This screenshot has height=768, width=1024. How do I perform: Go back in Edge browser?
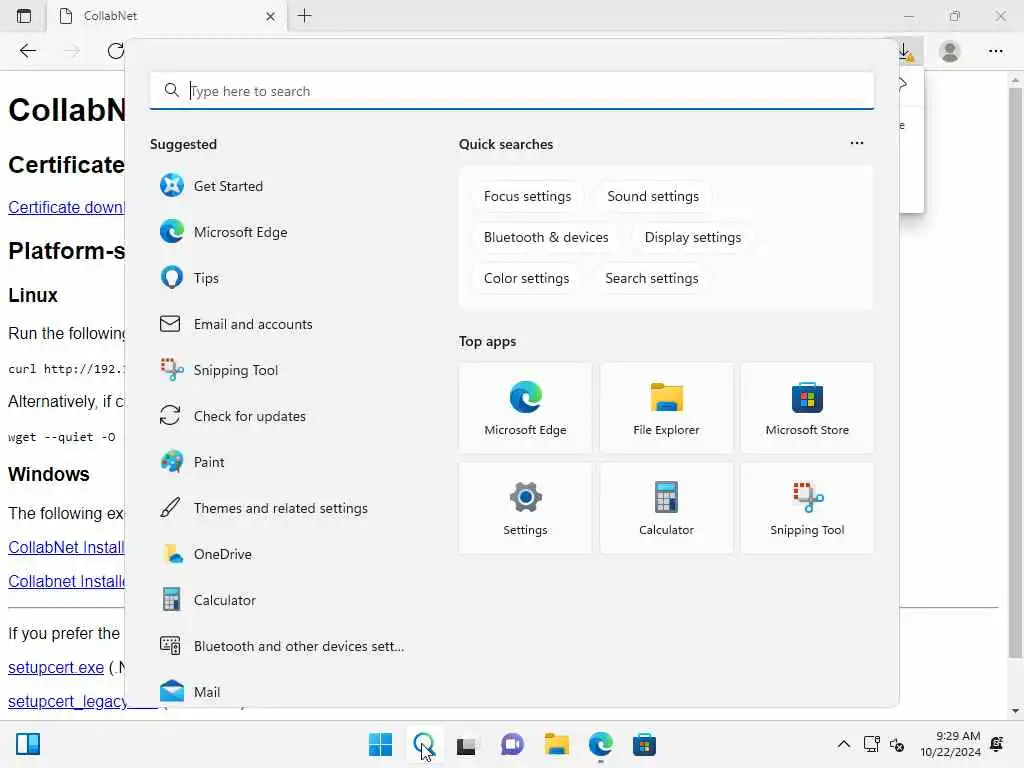pyautogui.click(x=27, y=51)
